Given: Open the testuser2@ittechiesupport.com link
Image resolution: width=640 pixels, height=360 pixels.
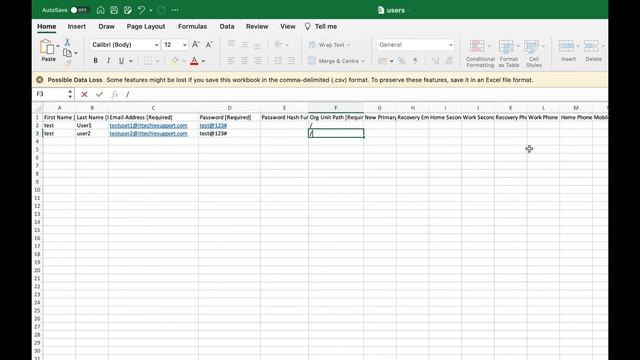Looking at the screenshot, I should (x=149, y=133).
